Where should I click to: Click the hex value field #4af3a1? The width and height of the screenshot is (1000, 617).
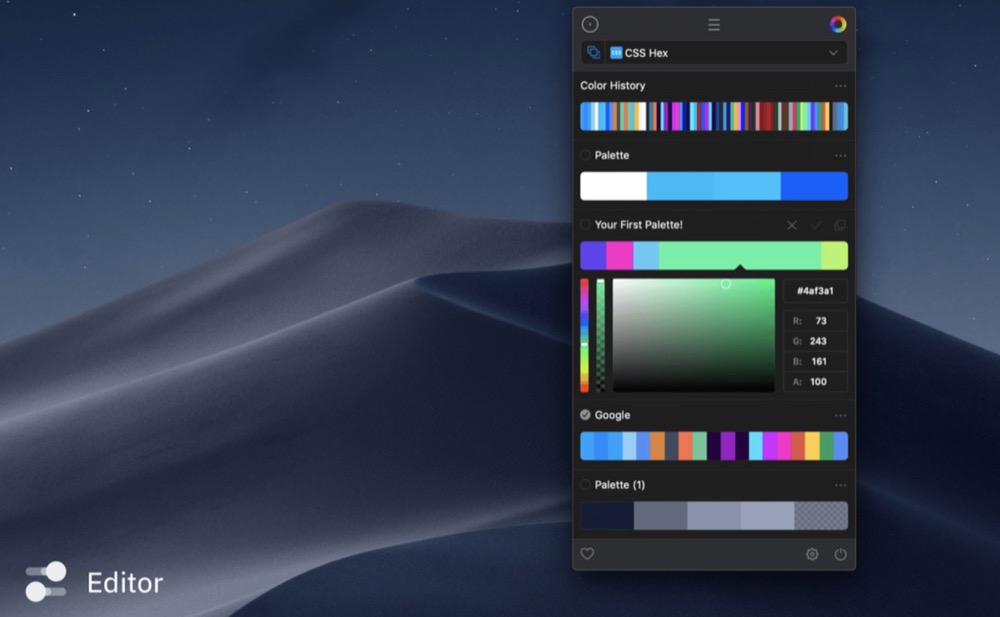click(x=815, y=291)
